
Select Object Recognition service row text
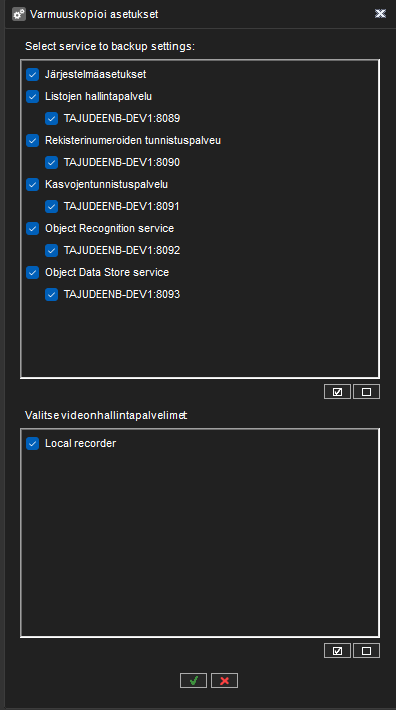pyautogui.click(x=110, y=228)
